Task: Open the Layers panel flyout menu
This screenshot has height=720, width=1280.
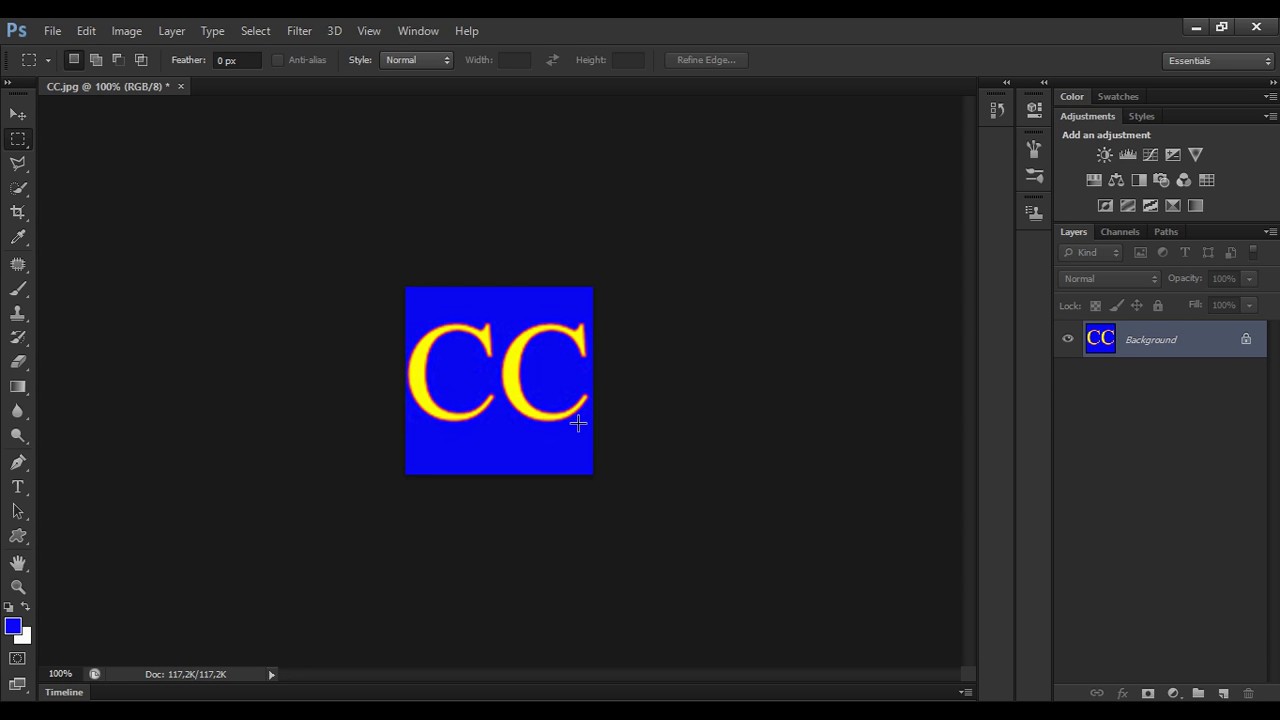Action: point(1270,232)
